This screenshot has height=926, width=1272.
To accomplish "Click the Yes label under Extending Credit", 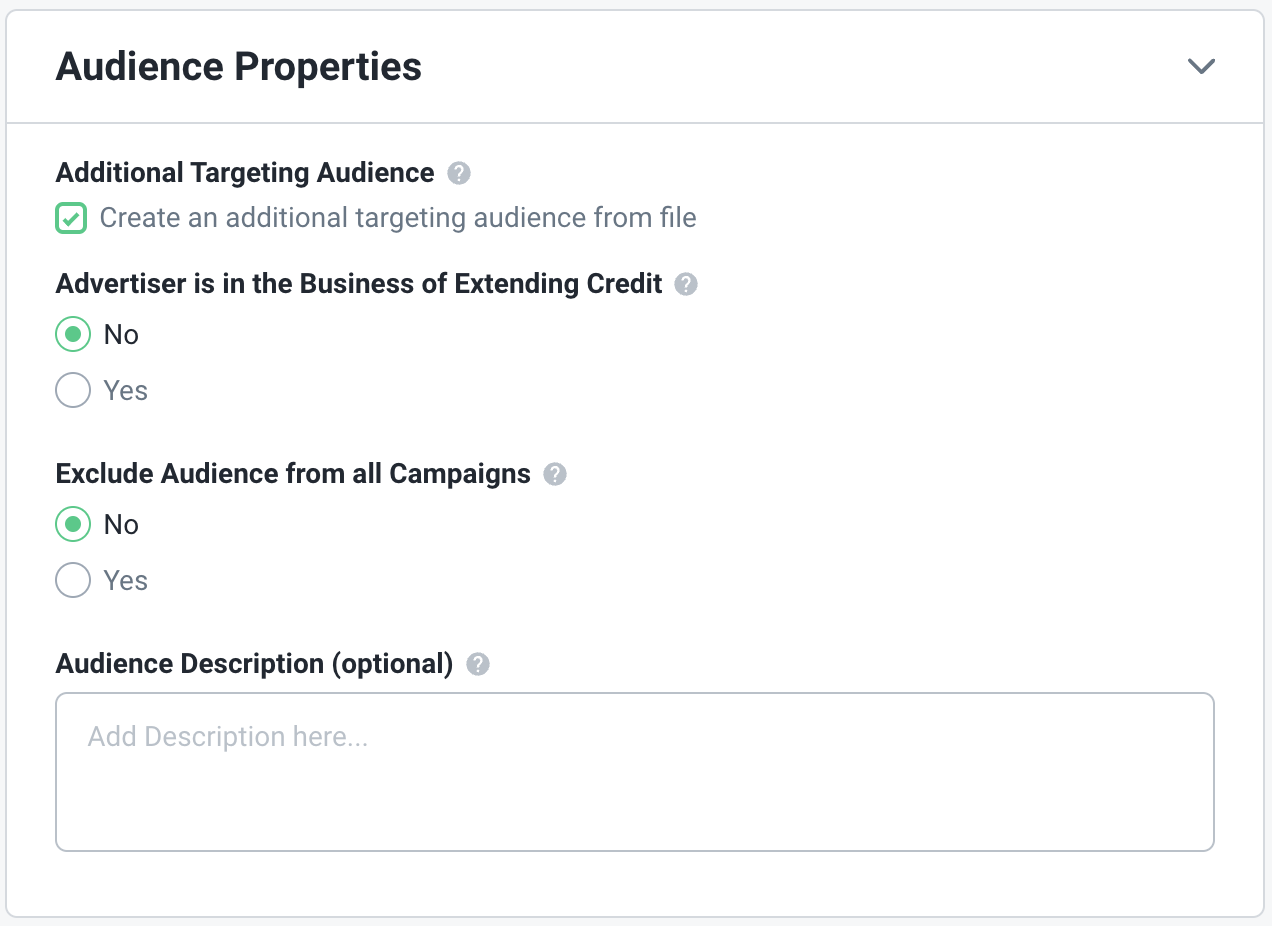I will pos(126,390).
